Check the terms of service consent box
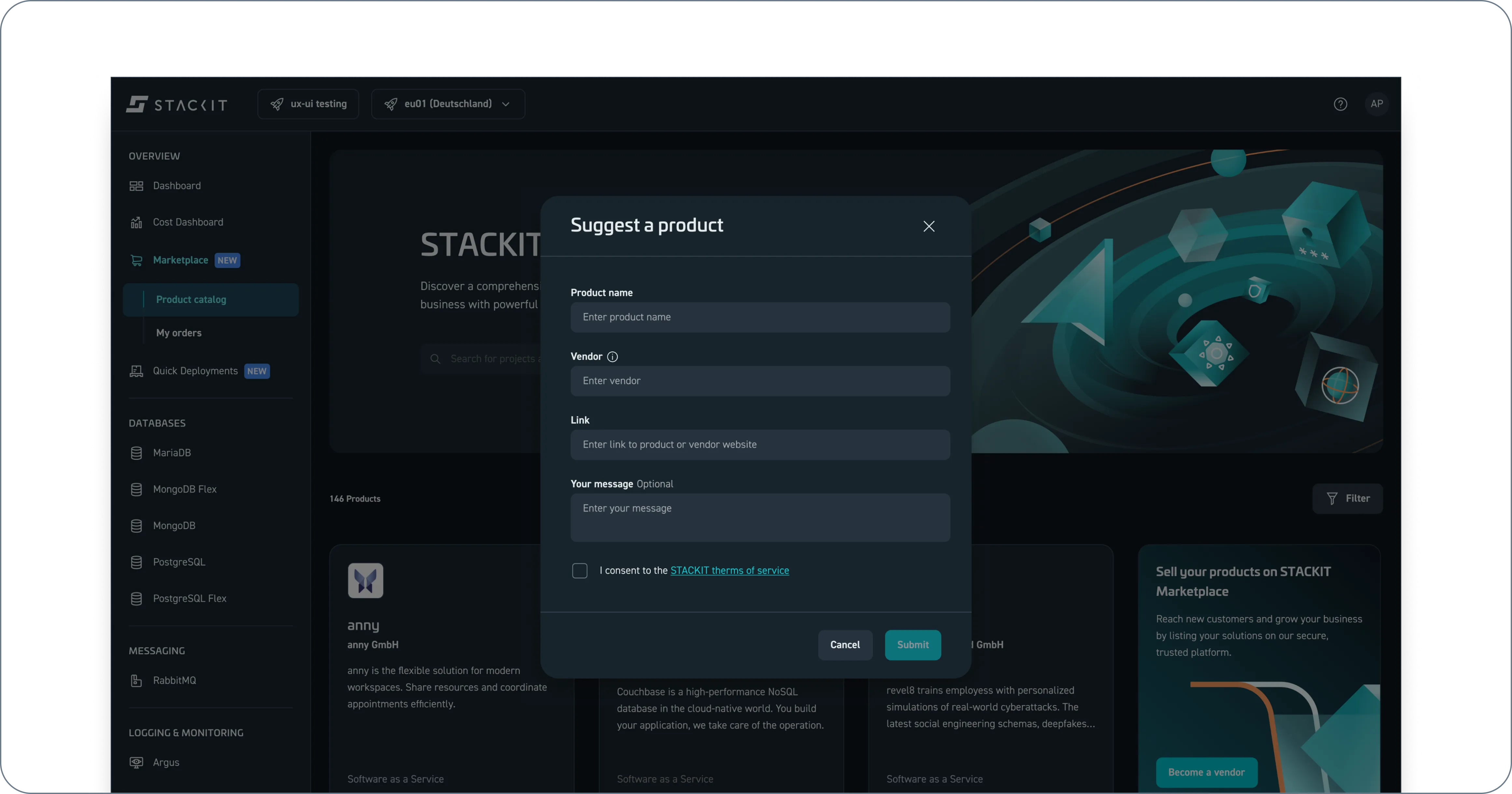 pyautogui.click(x=579, y=571)
